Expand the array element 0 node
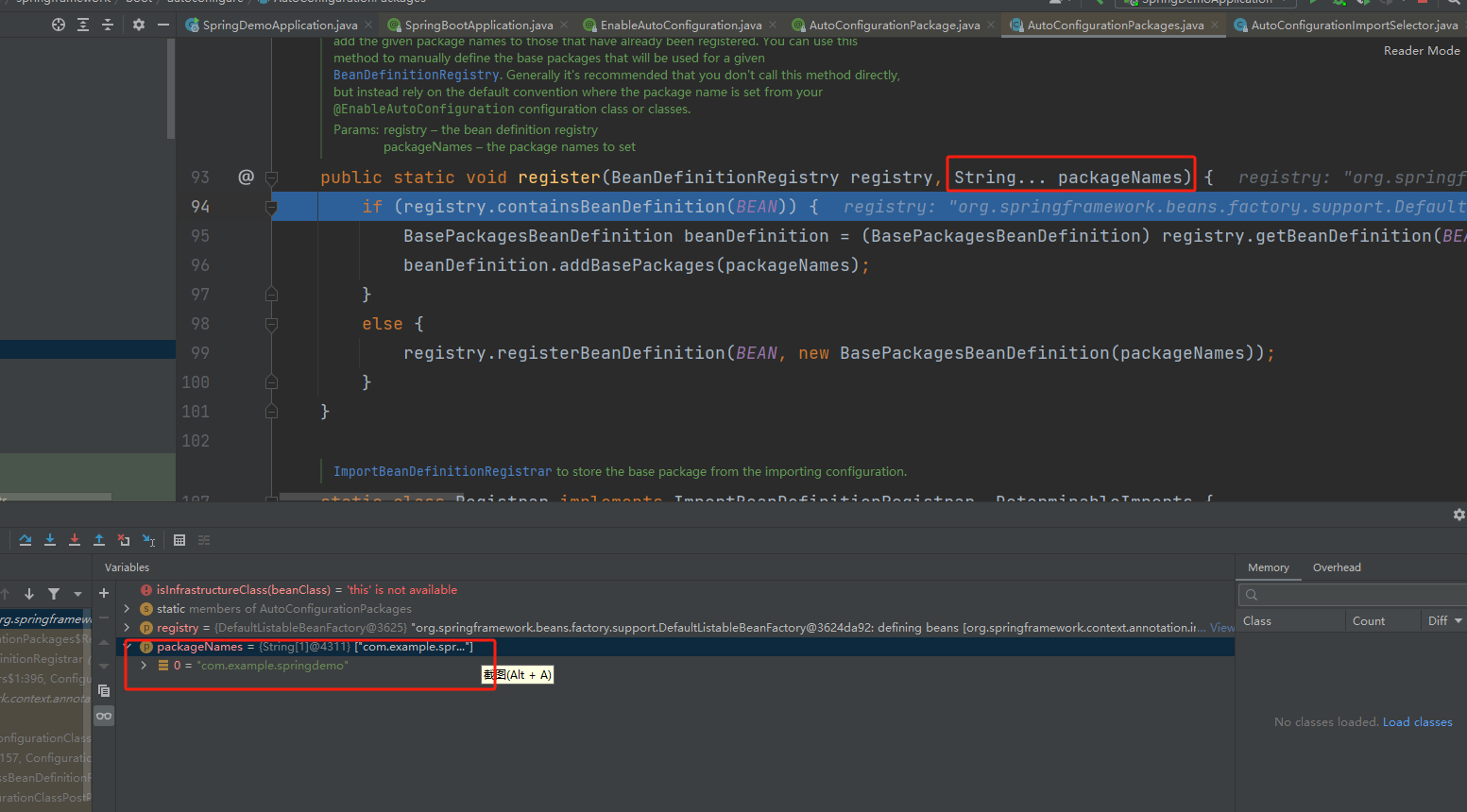This screenshot has height=812, width=1467. pyautogui.click(x=144, y=666)
